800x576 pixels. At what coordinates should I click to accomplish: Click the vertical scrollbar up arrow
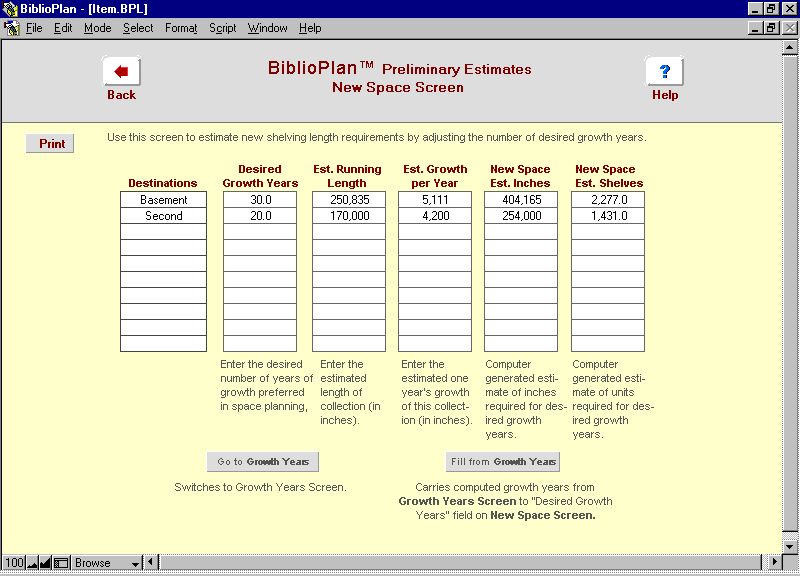pyautogui.click(x=790, y=48)
